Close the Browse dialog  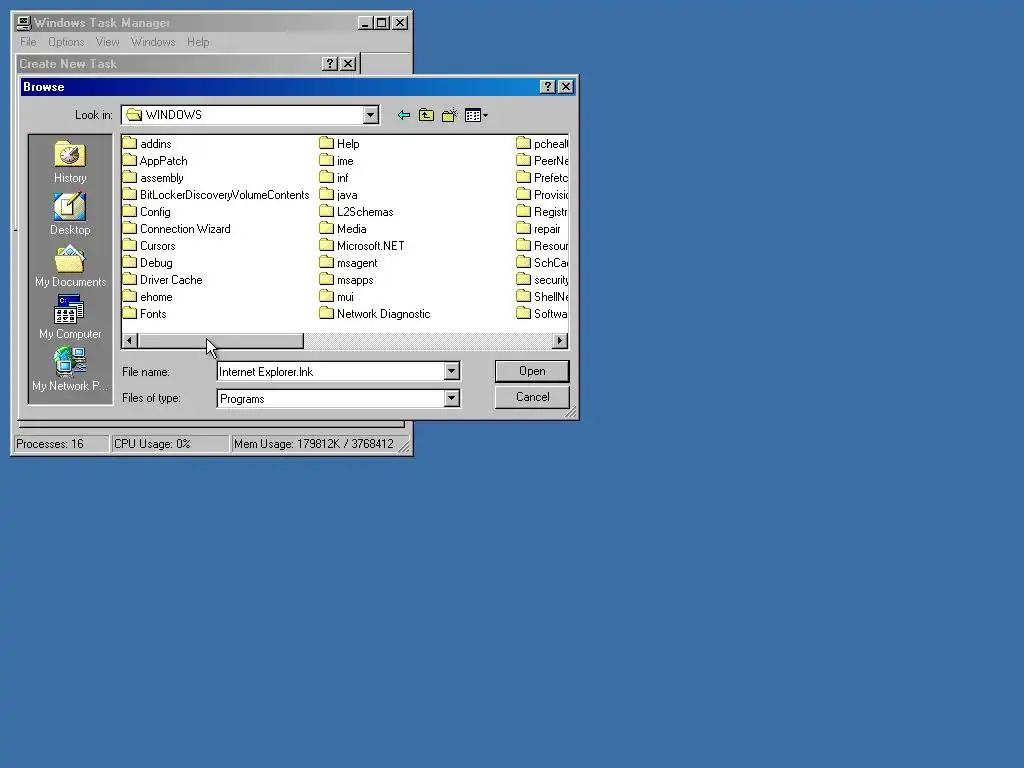566,87
